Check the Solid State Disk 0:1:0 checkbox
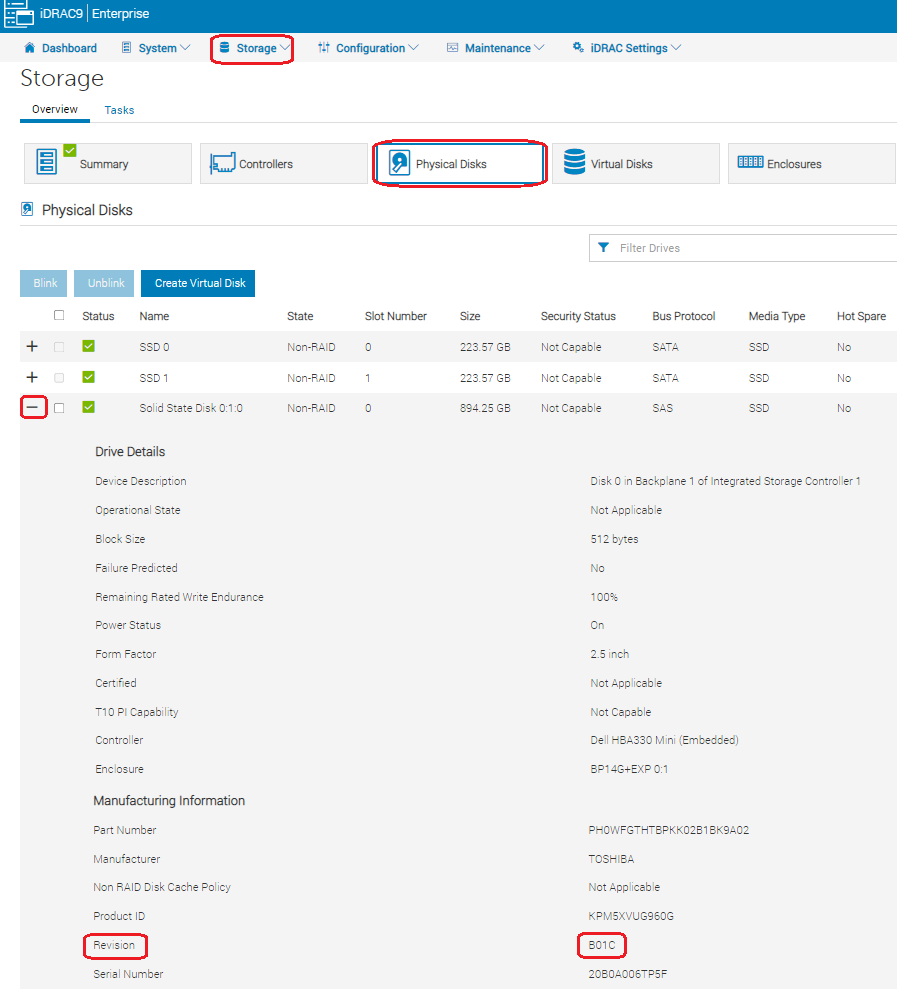 [59, 408]
